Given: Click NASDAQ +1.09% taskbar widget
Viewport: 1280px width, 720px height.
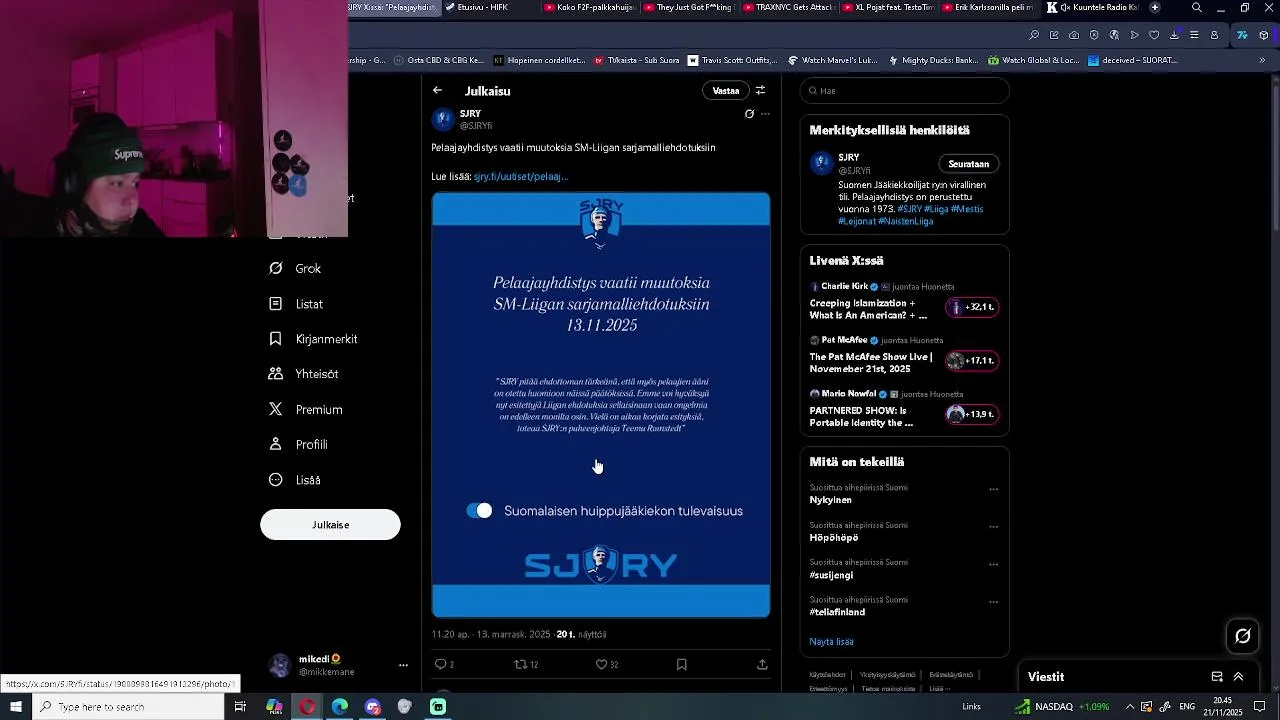Looking at the screenshot, I should click(x=1062, y=707).
